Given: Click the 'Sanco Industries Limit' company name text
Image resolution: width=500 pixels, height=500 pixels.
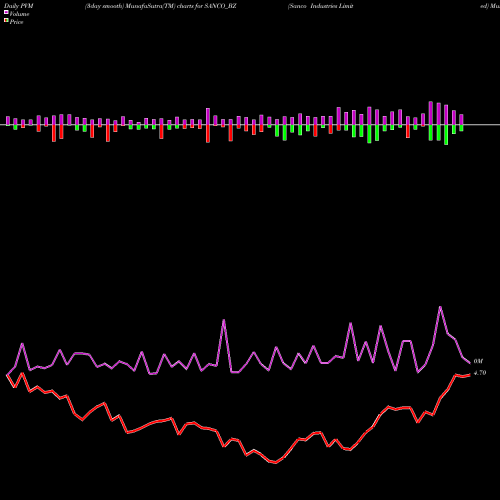Looking at the screenshot, I should [x=321, y=6].
